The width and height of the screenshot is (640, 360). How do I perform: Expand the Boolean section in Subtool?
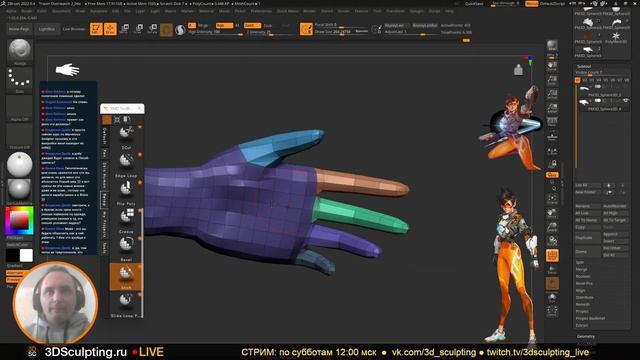point(582,276)
